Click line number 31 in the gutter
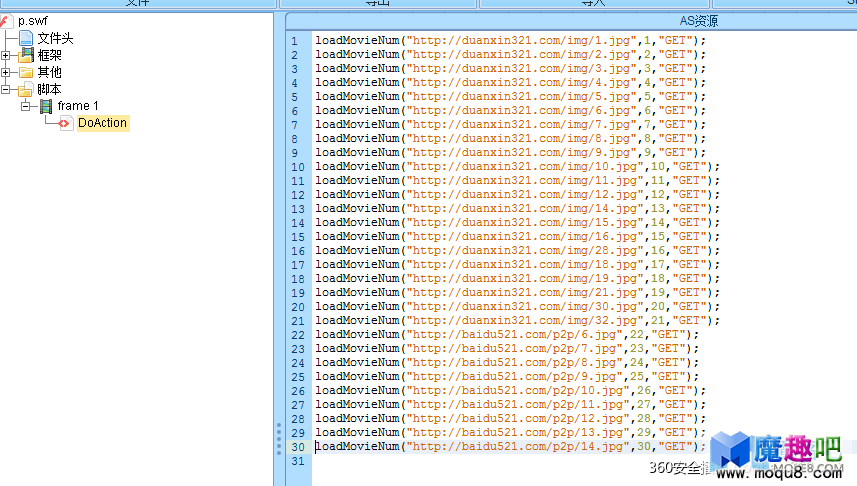The image size is (857, 486). click(298, 461)
